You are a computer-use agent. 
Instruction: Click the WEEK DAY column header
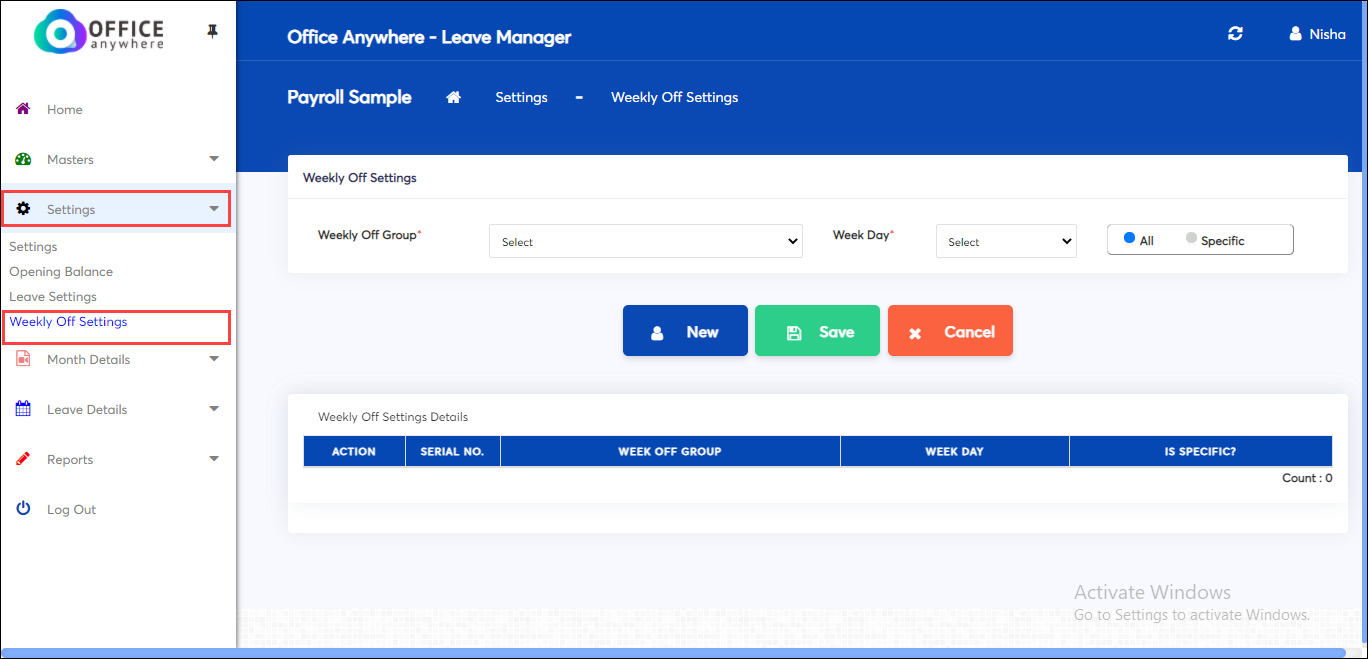click(954, 451)
